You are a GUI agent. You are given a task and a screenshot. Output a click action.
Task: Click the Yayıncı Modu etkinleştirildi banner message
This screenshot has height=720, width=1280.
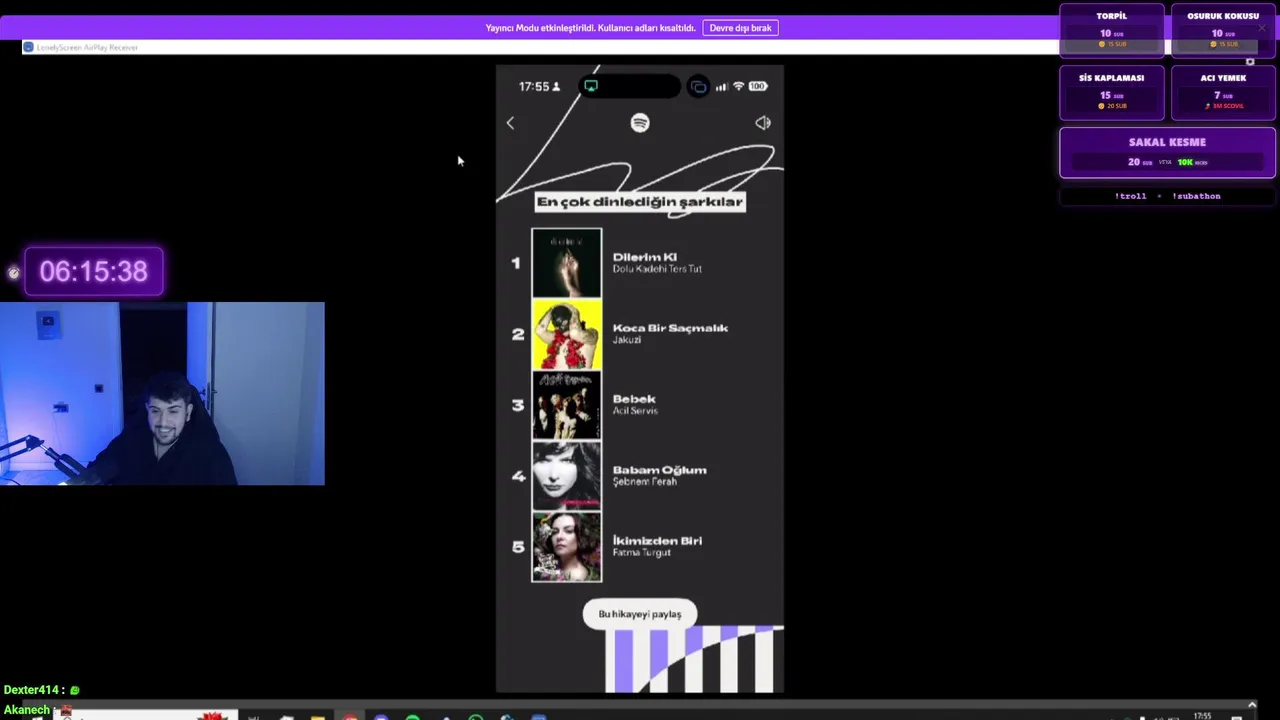coord(590,28)
